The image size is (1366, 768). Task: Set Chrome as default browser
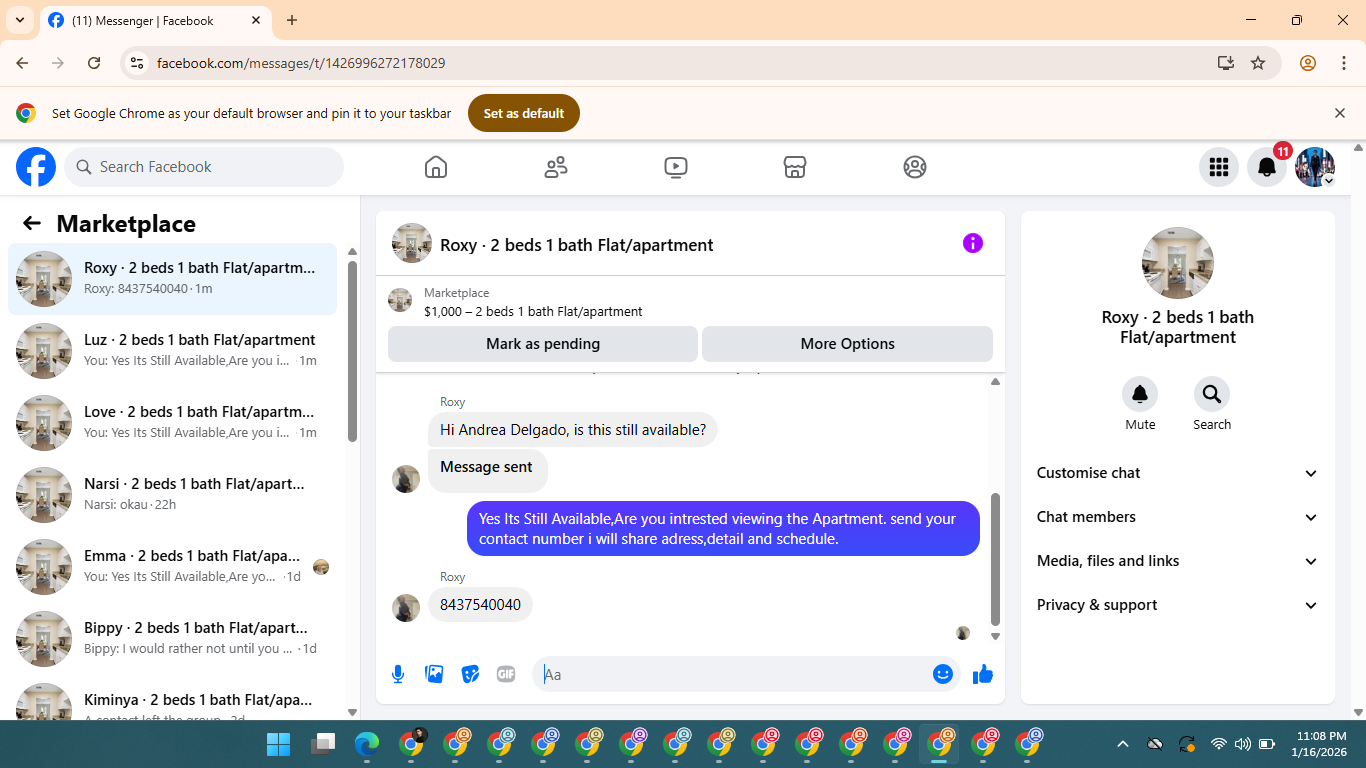pos(524,113)
